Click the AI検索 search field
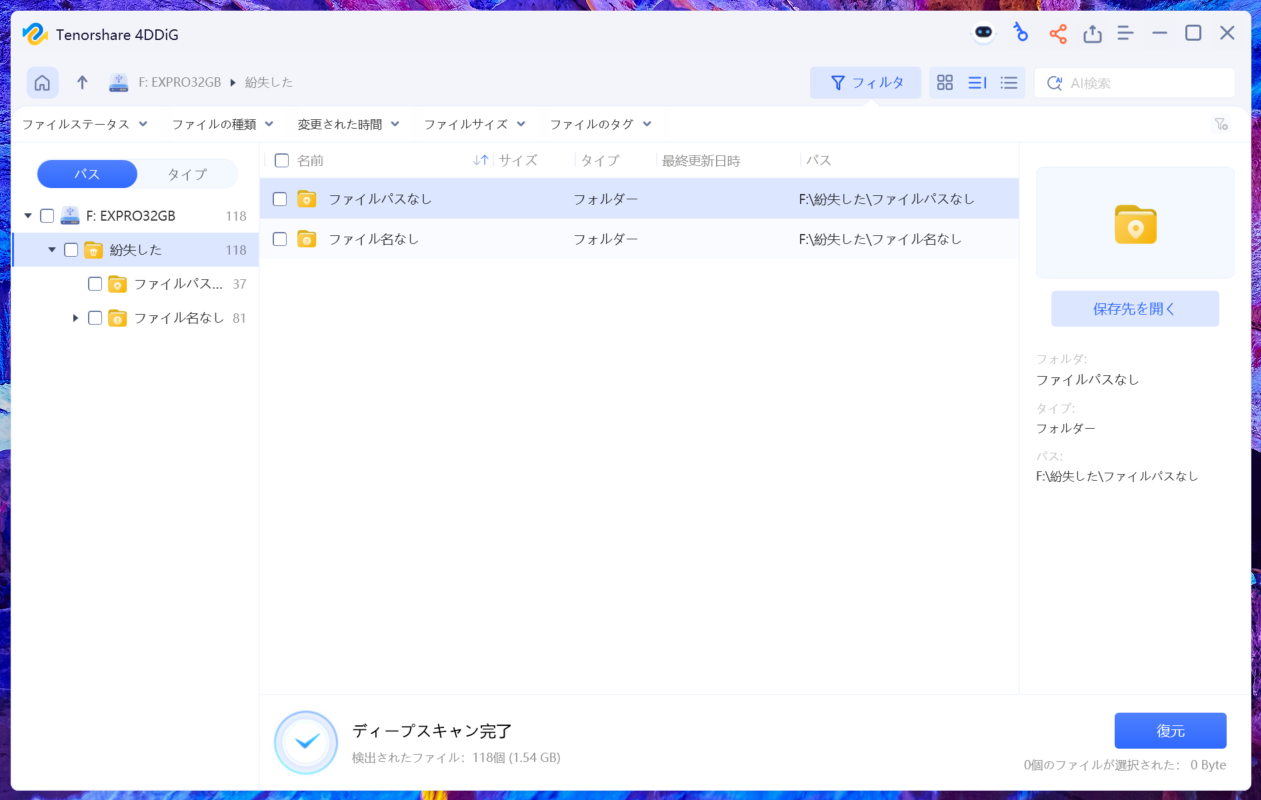Viewport: 1261px width, 800px height. (x=1145, y=83)
